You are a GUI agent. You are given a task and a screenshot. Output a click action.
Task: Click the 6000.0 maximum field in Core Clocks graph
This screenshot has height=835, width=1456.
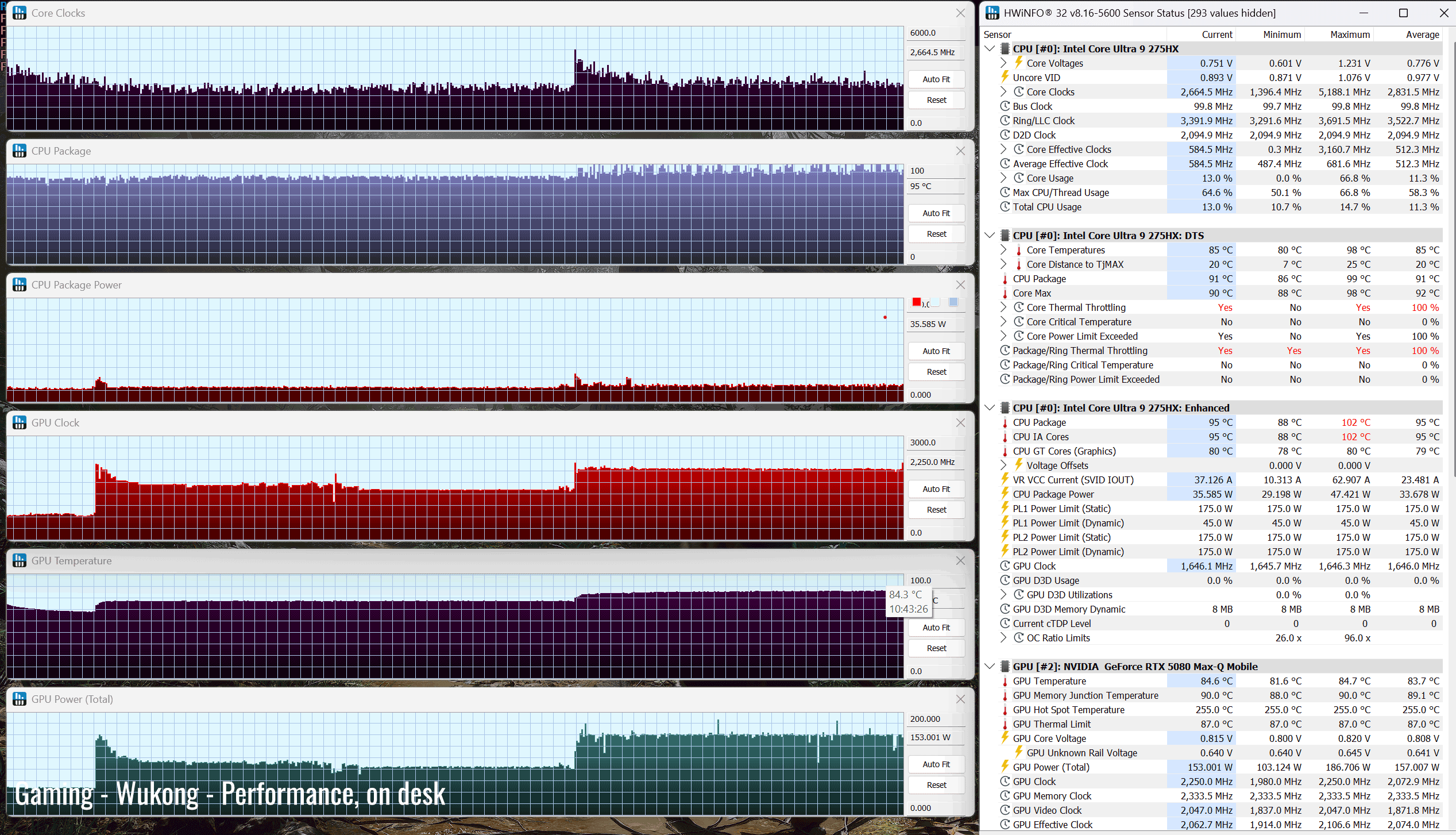point(936,33)
